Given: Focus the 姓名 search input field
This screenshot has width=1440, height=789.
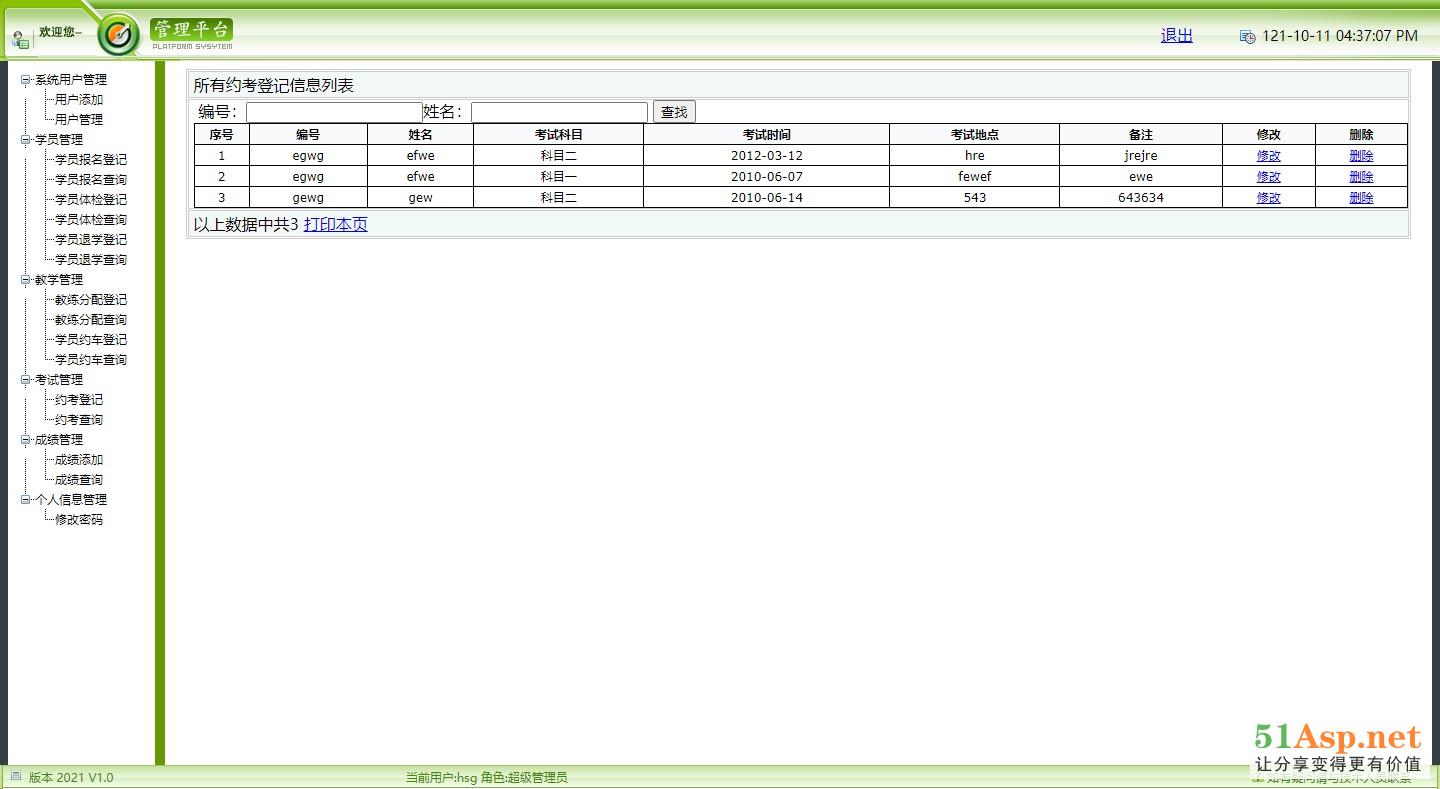Looking at the screenshot, I should pyautogui.click(x=559, y=112).
